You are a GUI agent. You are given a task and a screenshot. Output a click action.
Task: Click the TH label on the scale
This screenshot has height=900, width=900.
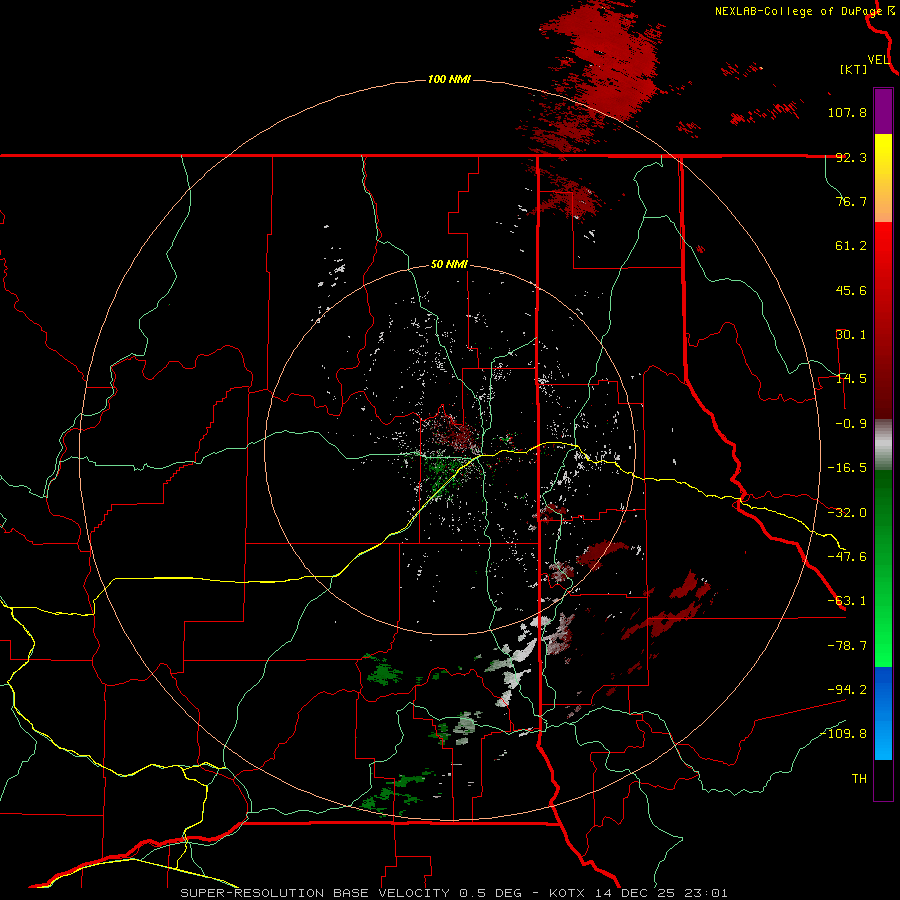pos(859,779)
